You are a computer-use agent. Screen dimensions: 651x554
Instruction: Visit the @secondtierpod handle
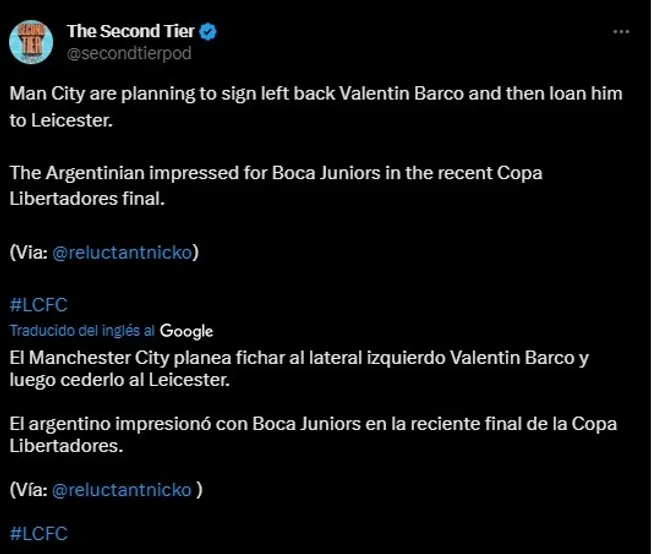[x=128, y=53]
